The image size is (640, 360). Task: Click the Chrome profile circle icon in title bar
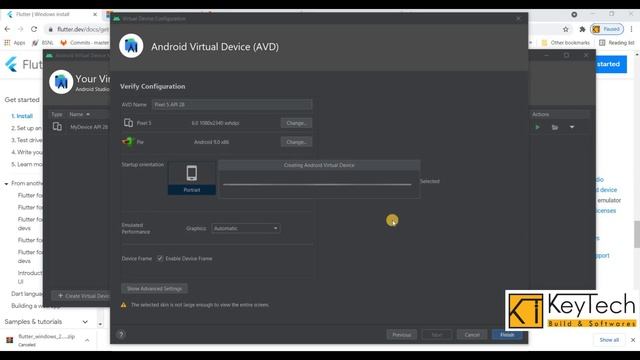coord(574,14)
